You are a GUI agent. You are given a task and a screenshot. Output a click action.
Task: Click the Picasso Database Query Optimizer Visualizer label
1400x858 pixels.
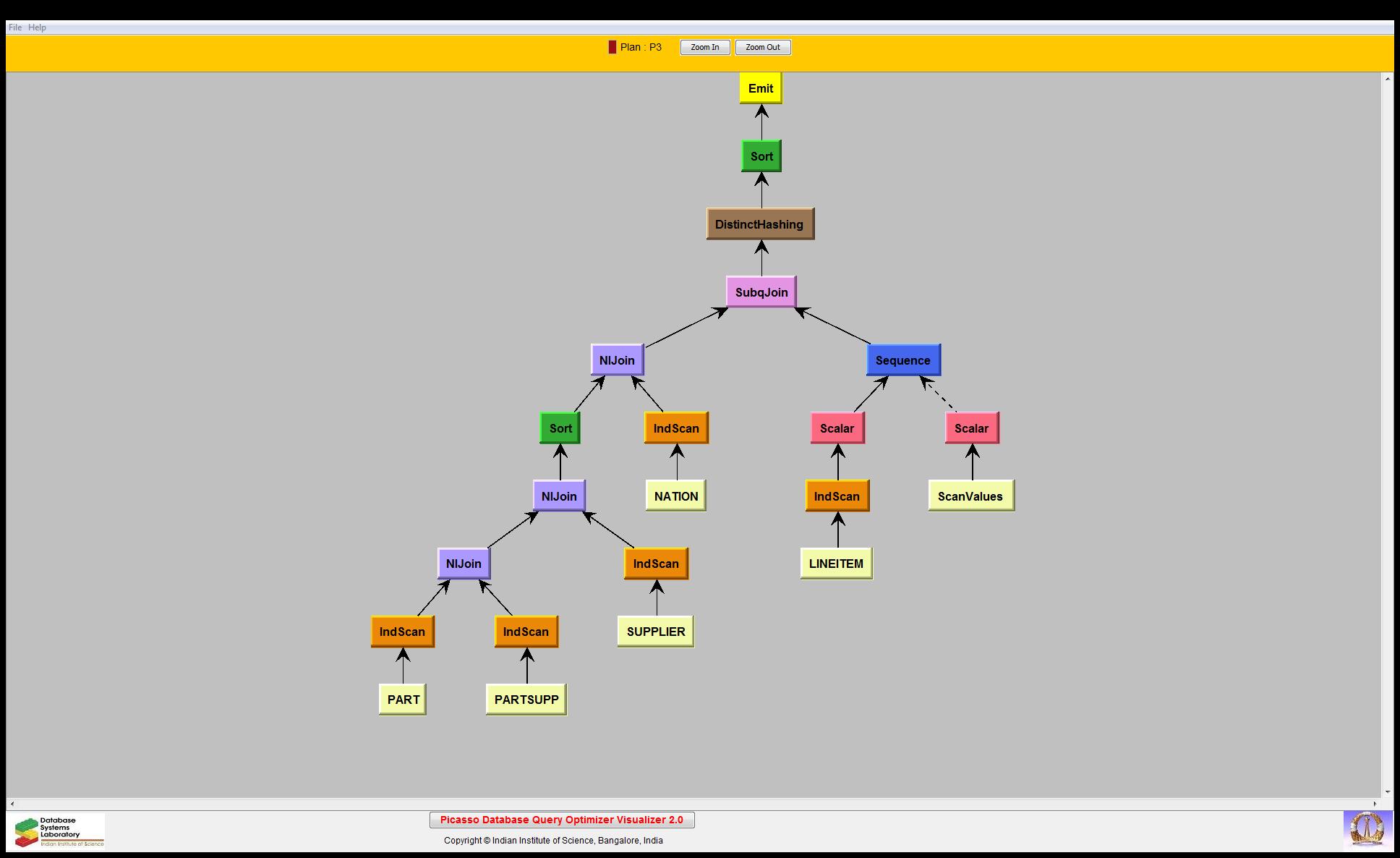click(561, 820)
